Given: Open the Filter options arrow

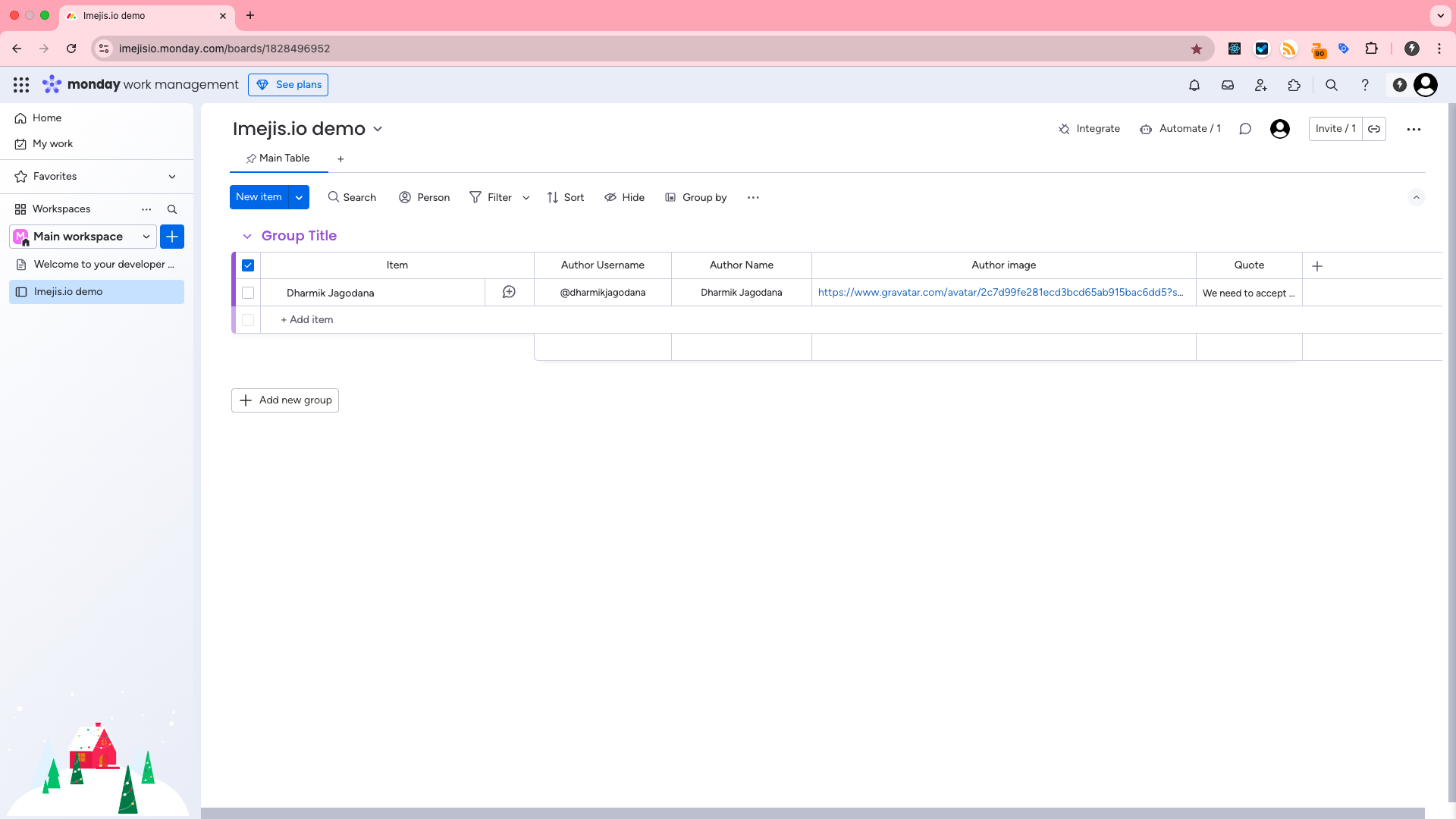Looking at the screenshot, I should coord(526,198).
